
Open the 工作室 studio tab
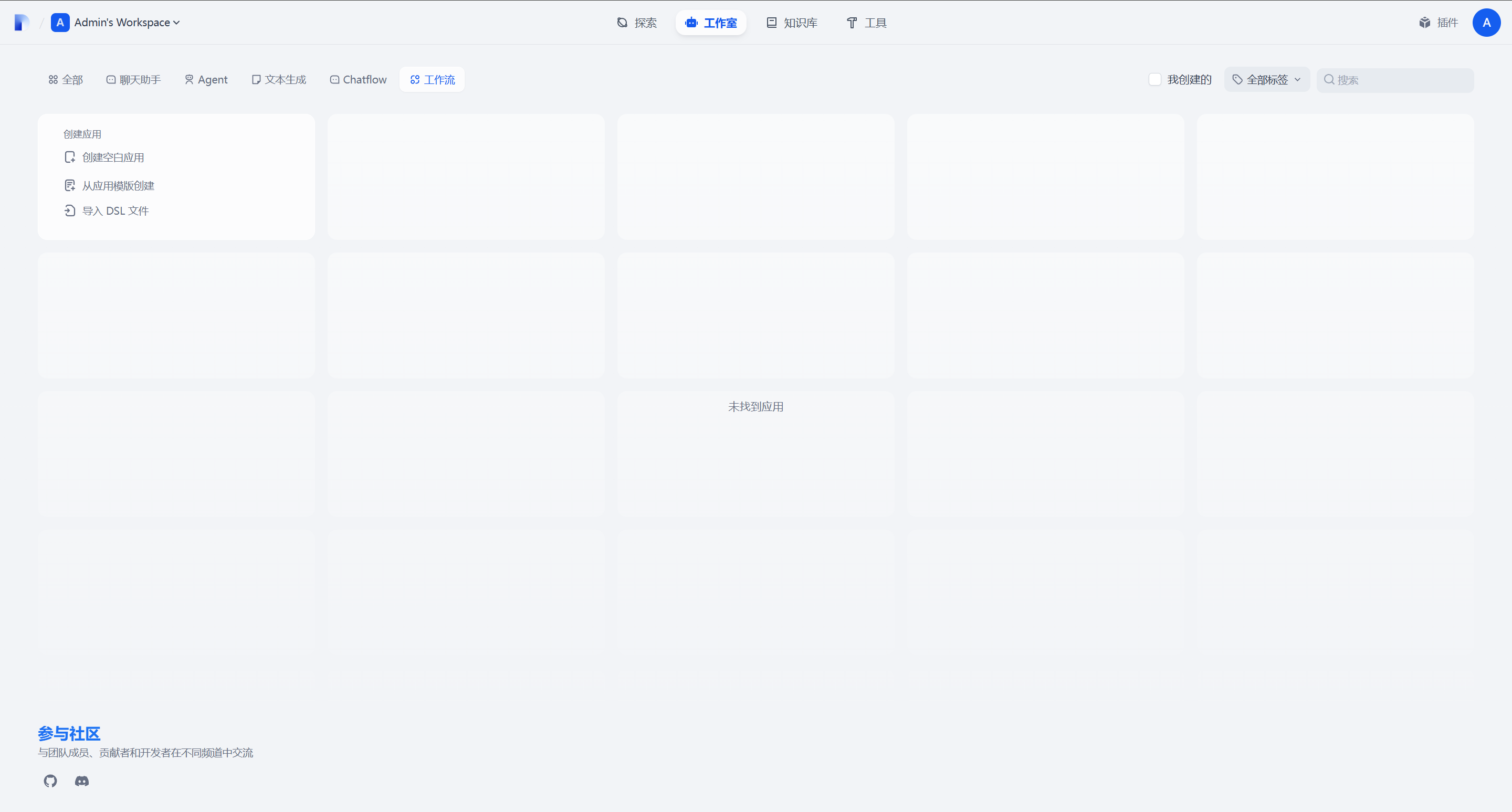711,22
